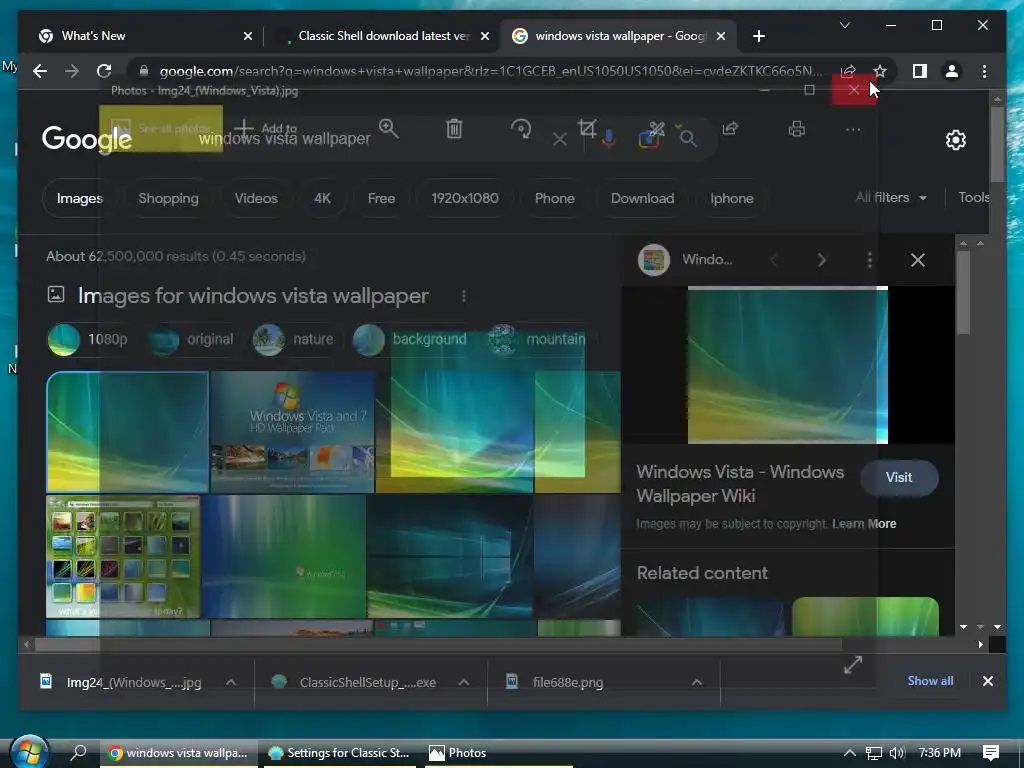Image resolution: width=1024 pixels, height=768 pixels.
Task: Open the Windows Start menu orb
Action: 29,752
